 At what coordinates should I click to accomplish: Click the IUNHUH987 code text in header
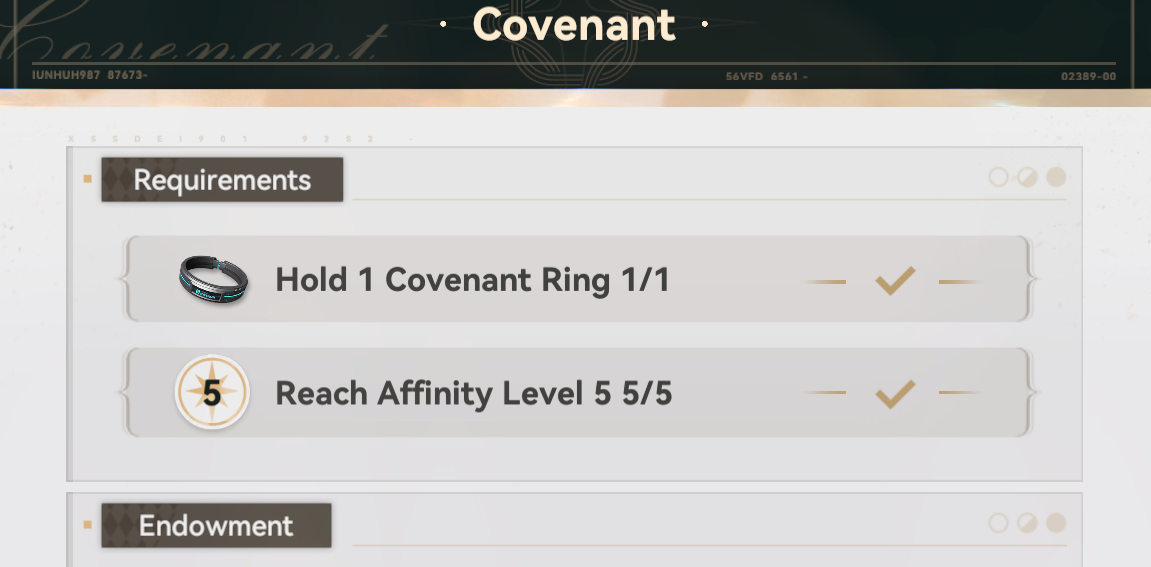point(90,75)
